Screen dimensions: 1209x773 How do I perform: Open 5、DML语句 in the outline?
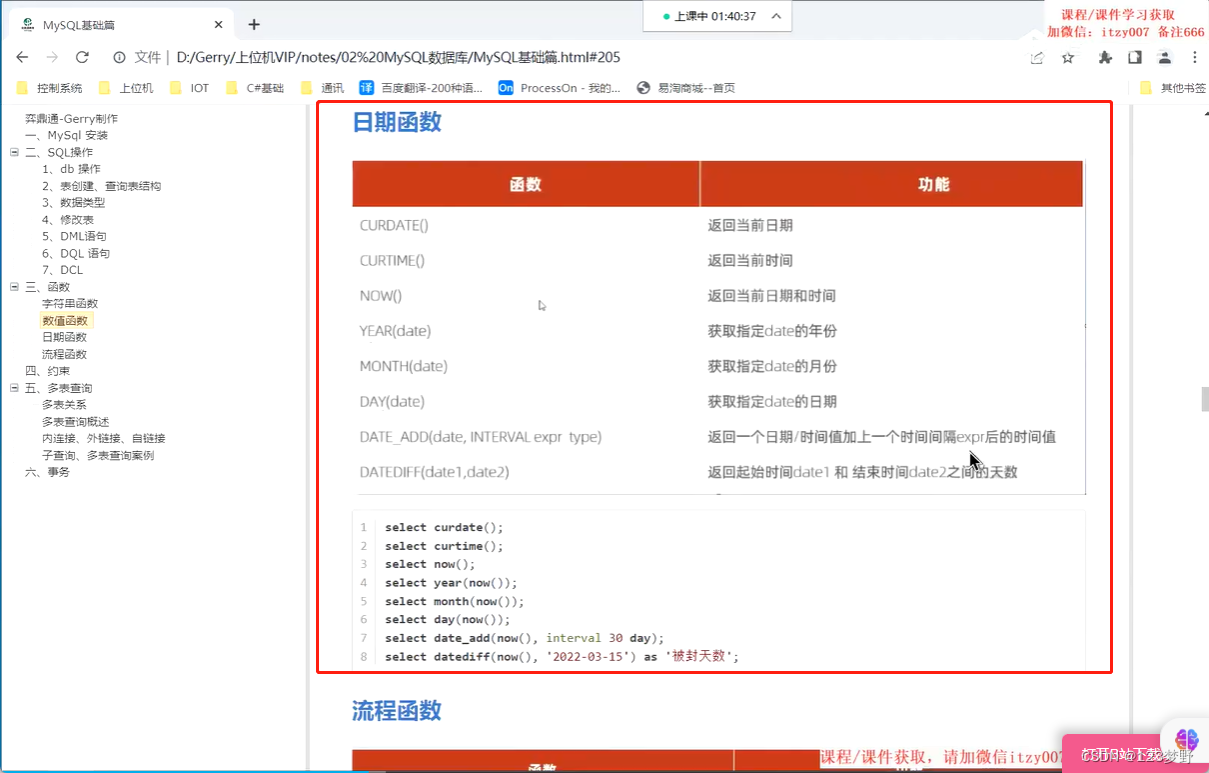point(74,237)
